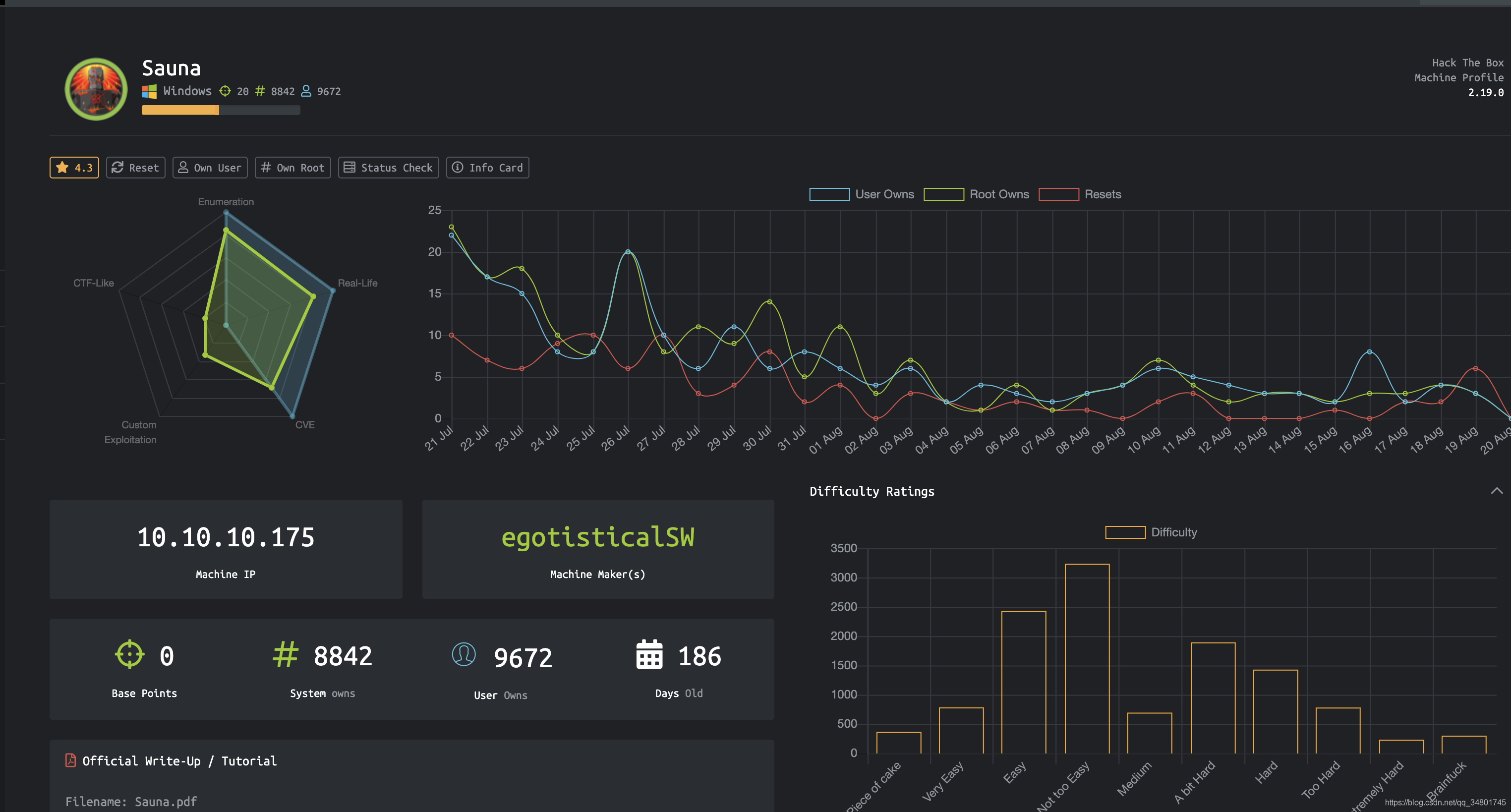This screenshot has width=1511, height=812.
Task: Click the Windows OS logo icon
Action: click(x=149, y=92)
